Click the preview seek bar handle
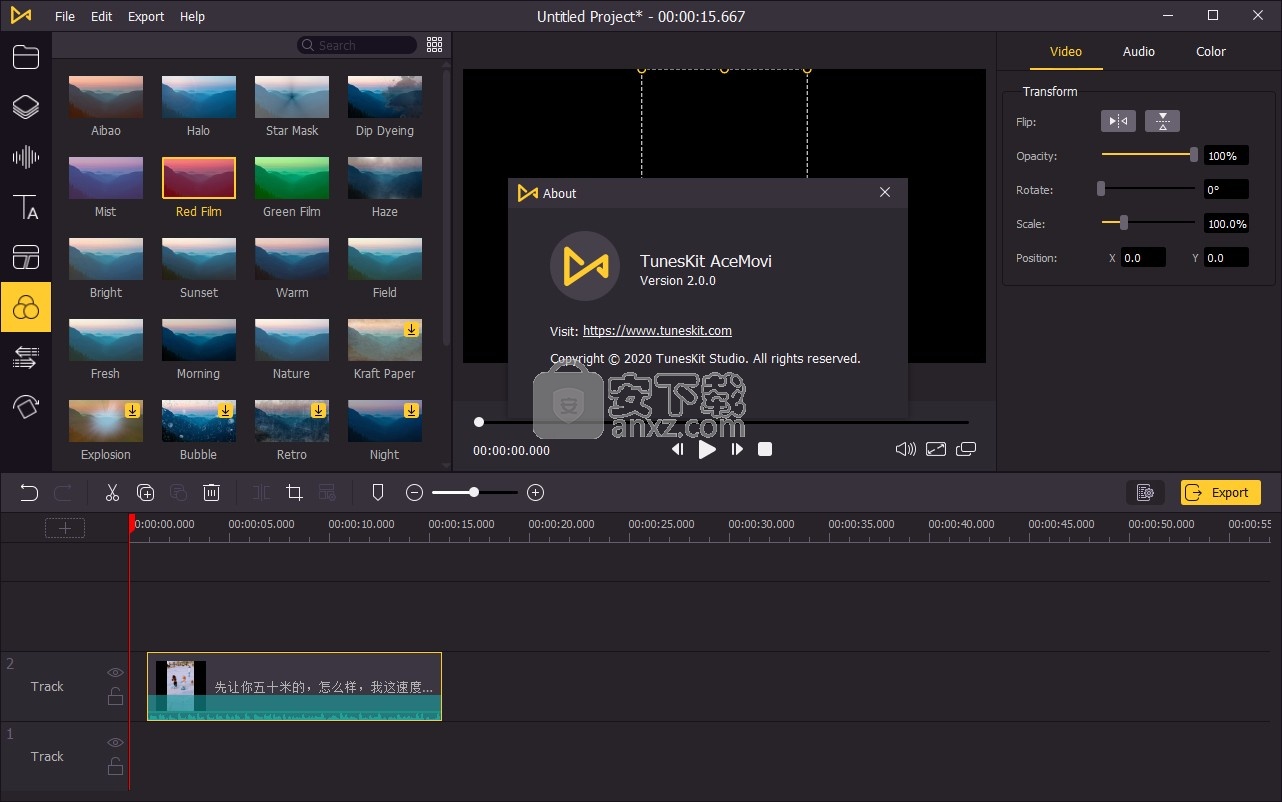The height and width of the screenshot is (802, 1282). point(479,422)
